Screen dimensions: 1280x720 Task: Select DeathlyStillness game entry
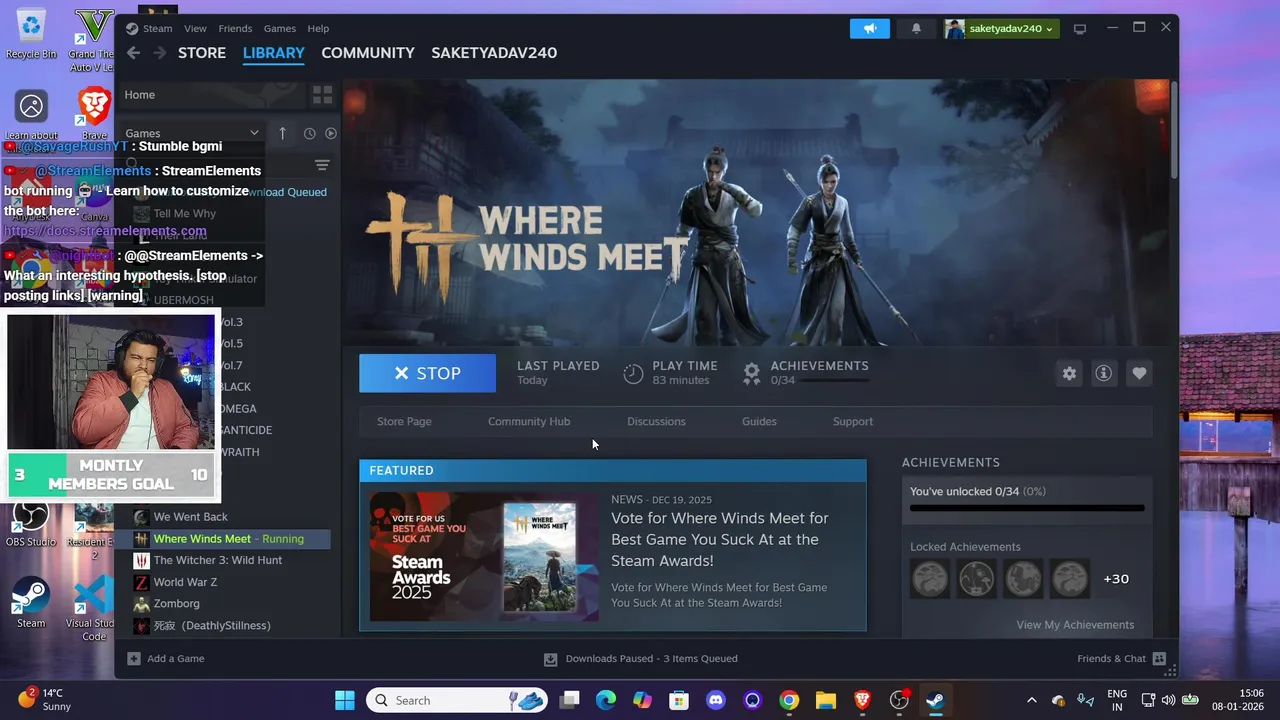(x=212, y=626)
